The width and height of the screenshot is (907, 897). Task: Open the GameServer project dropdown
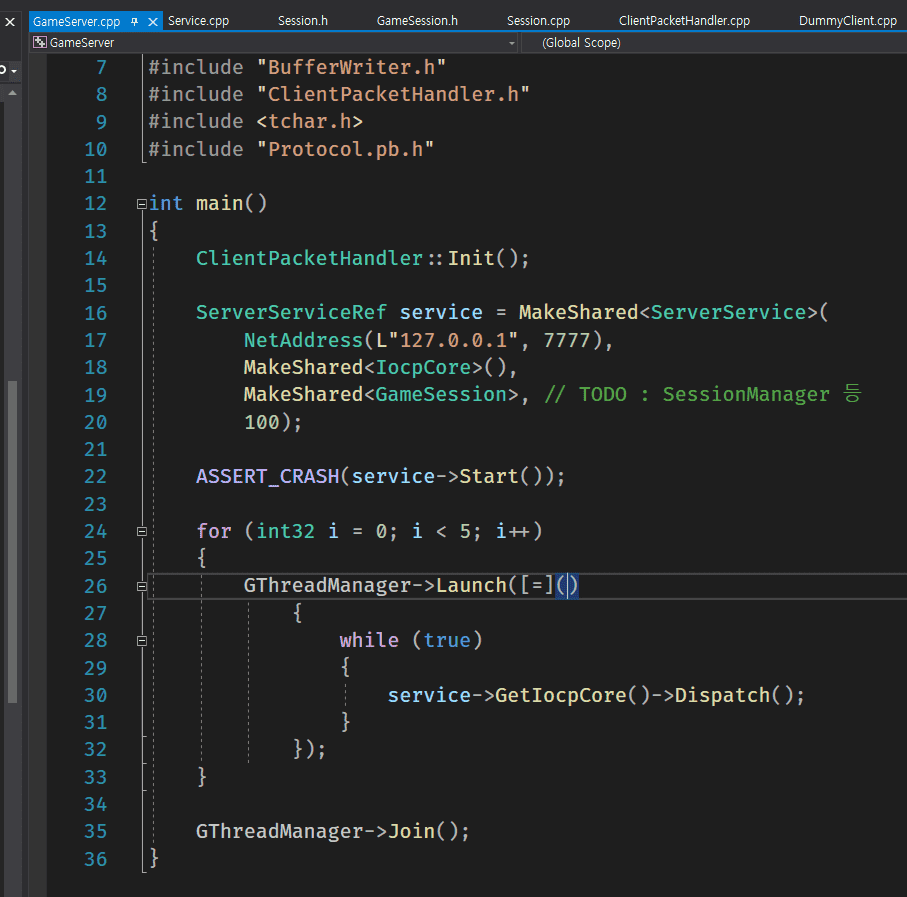[512, 43]
